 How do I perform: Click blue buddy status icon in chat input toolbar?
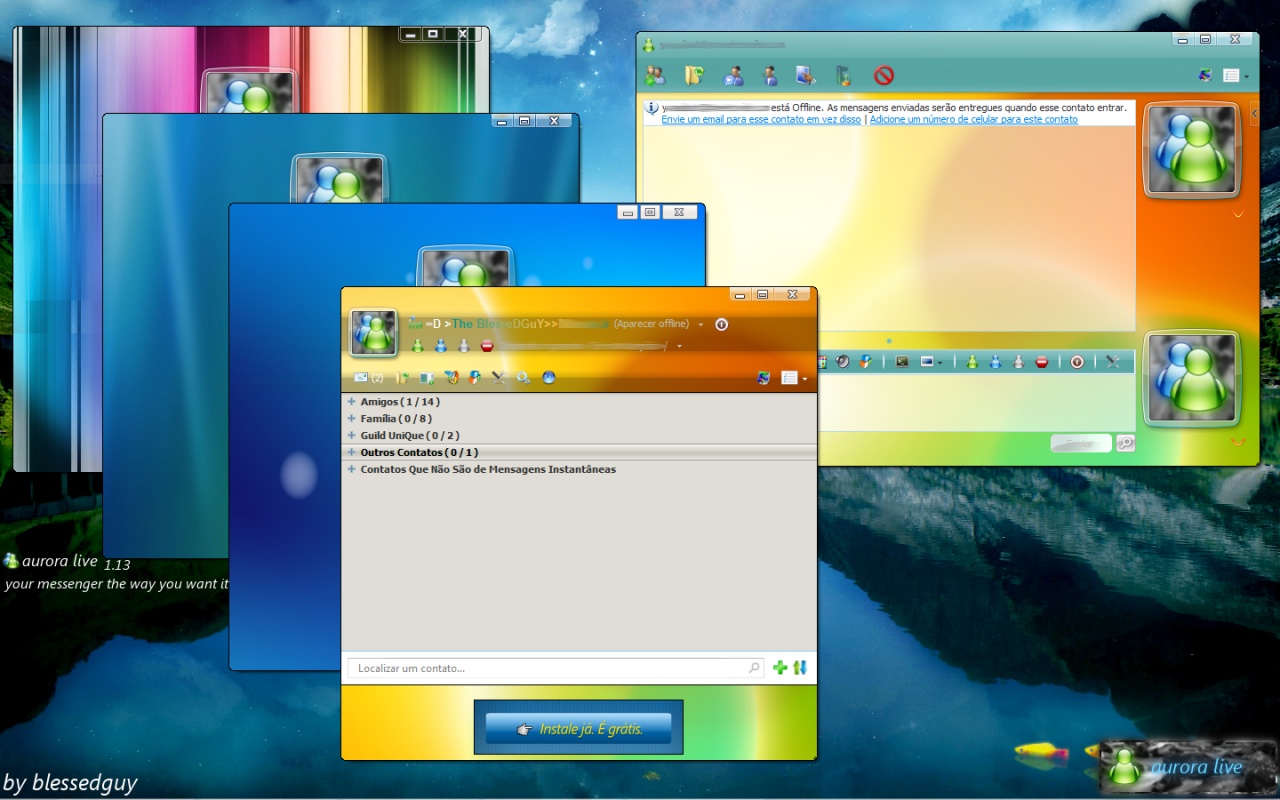[995, 361]
